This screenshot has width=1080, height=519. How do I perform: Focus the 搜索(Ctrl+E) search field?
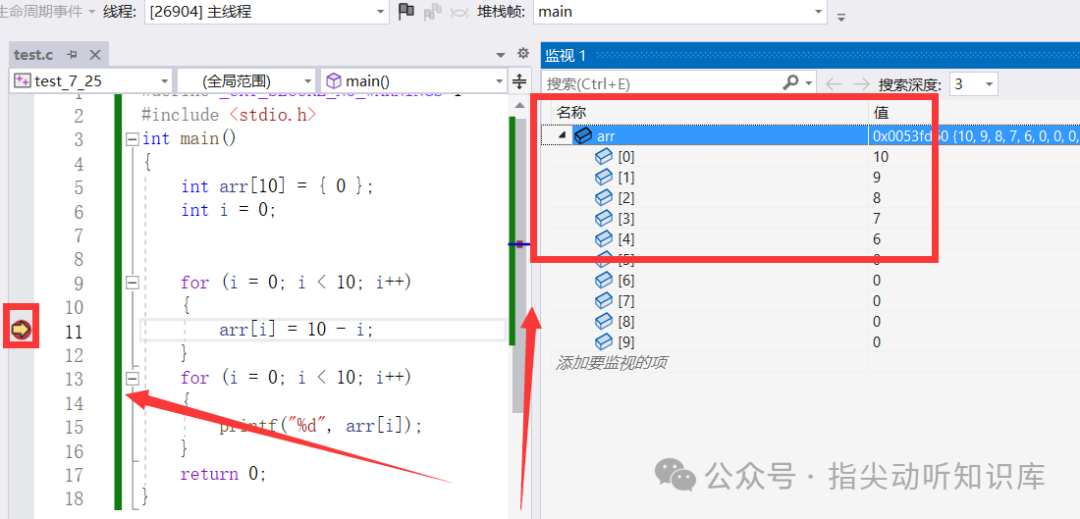[661, 84]
